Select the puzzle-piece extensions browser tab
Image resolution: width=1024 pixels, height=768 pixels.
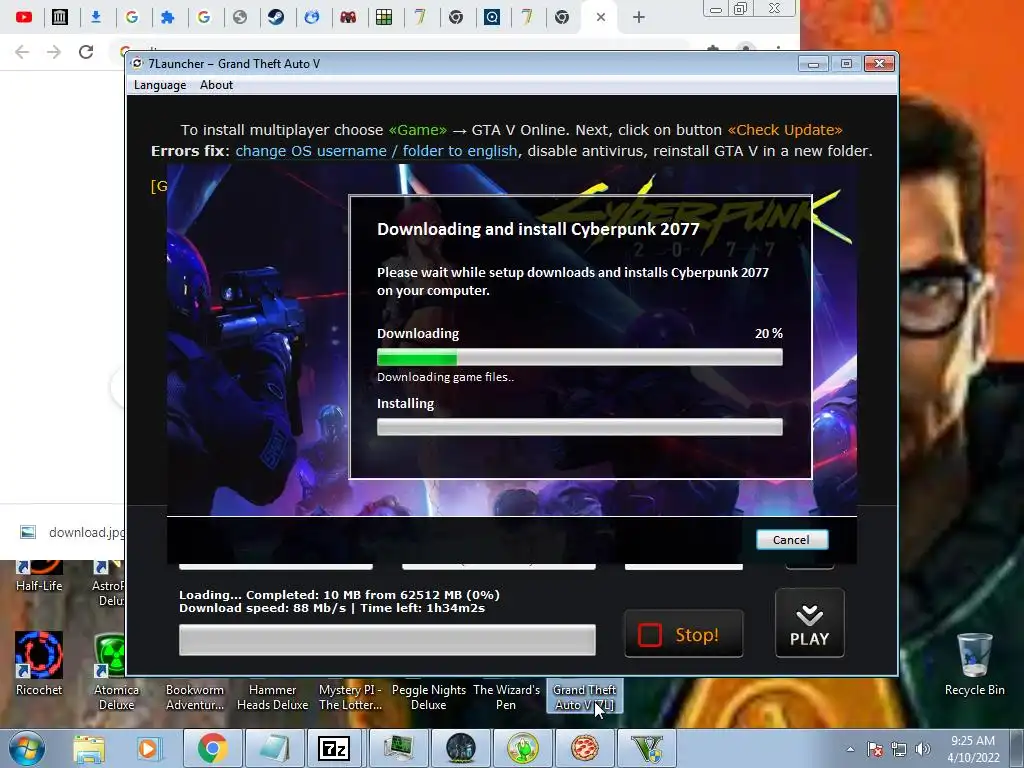(168, 17)
